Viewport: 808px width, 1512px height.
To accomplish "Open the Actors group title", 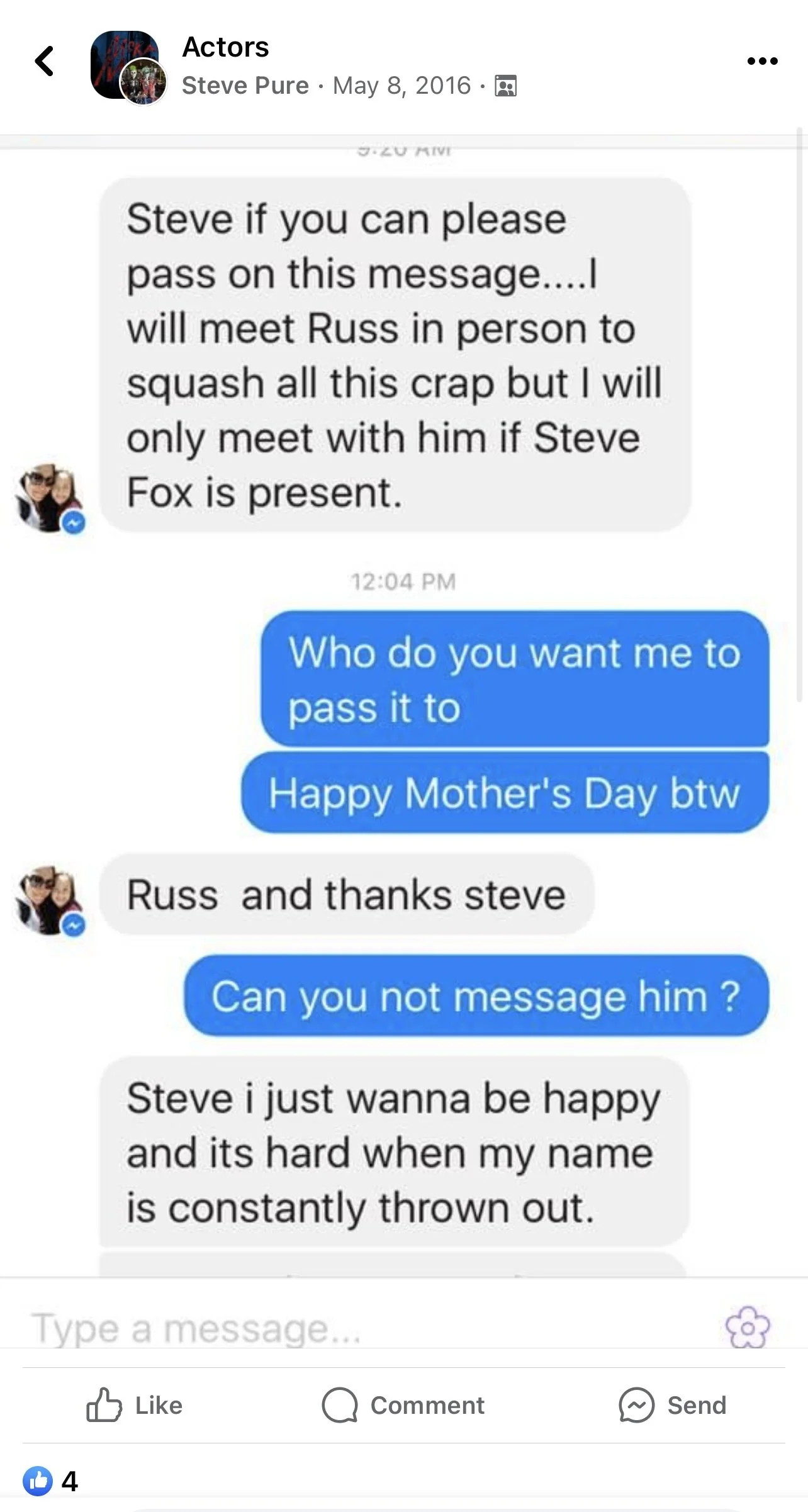I will tap(225, 47).
